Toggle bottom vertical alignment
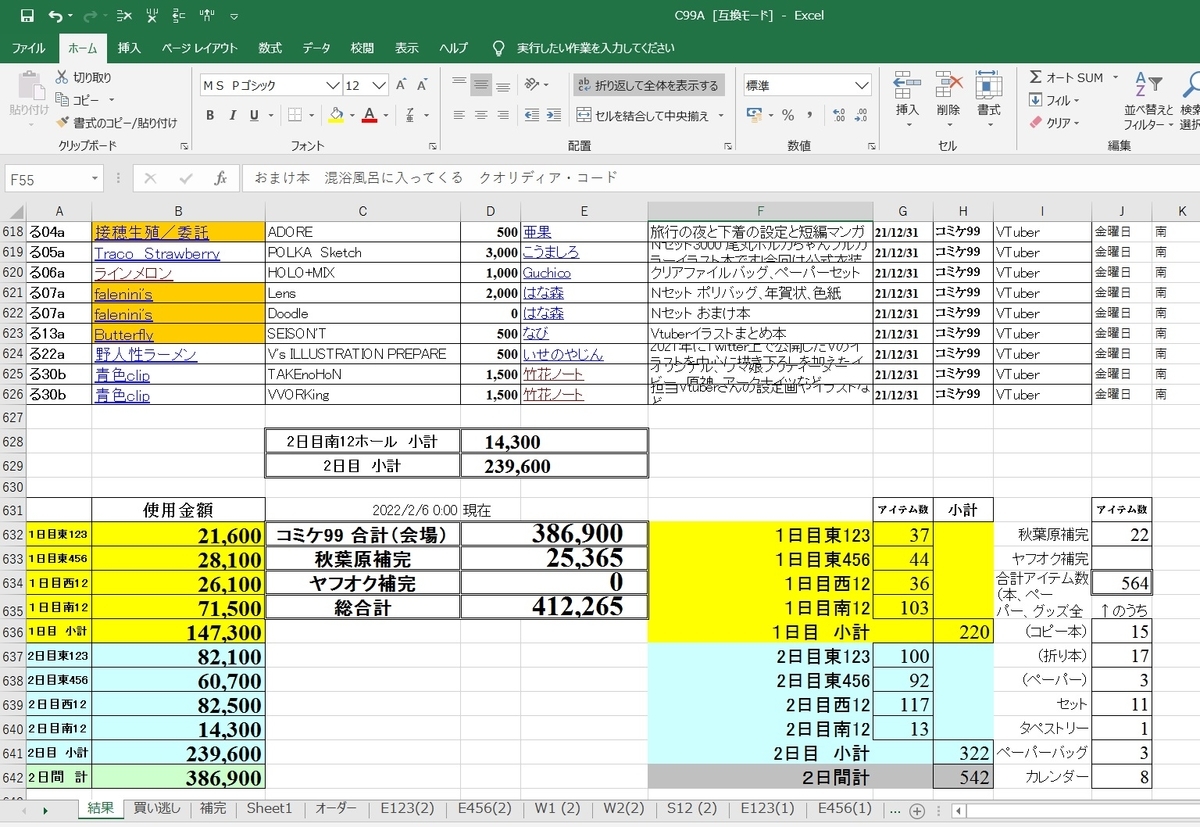 [x=505, y=86]
